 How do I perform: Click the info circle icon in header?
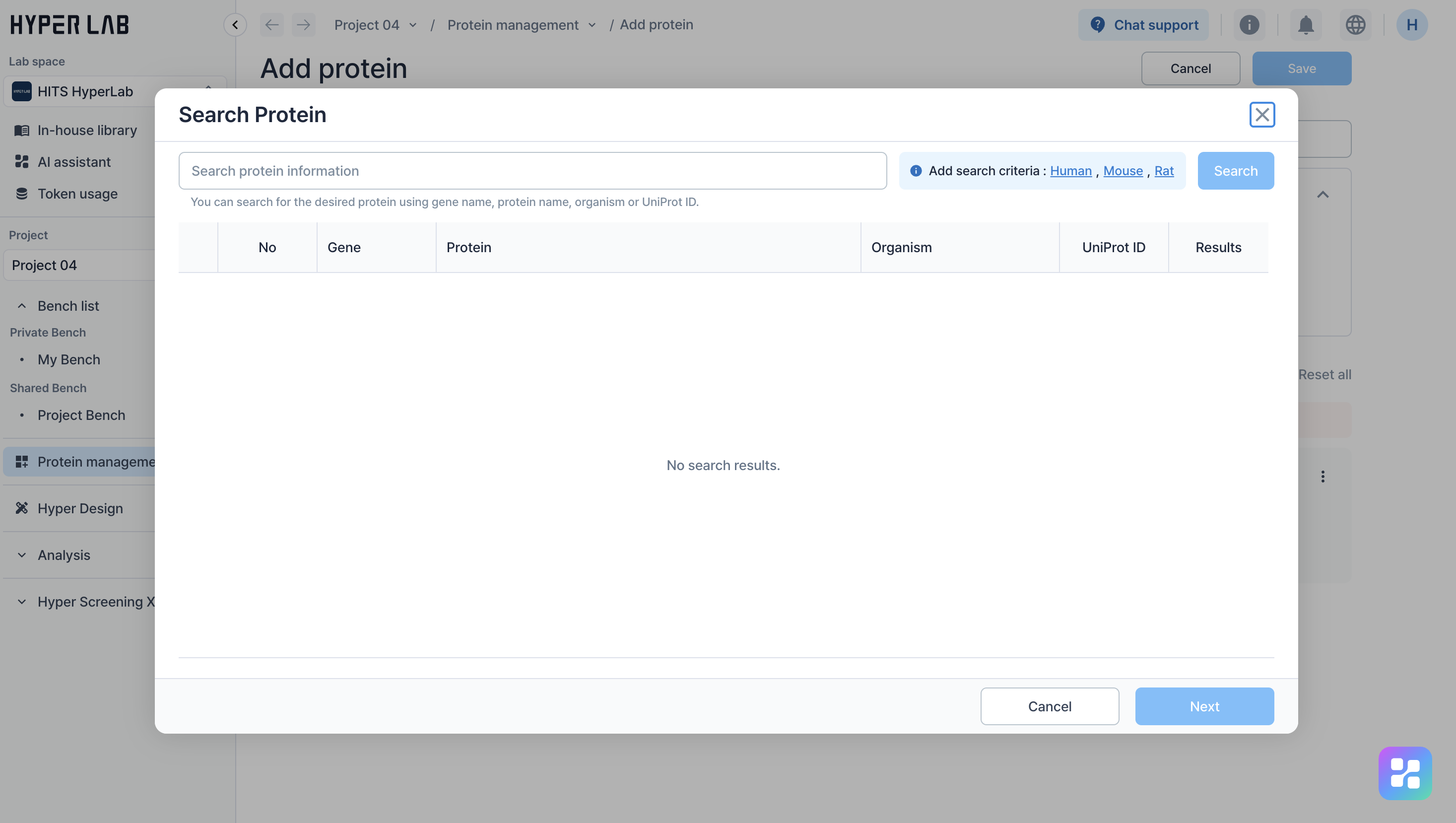point(1249,25)
